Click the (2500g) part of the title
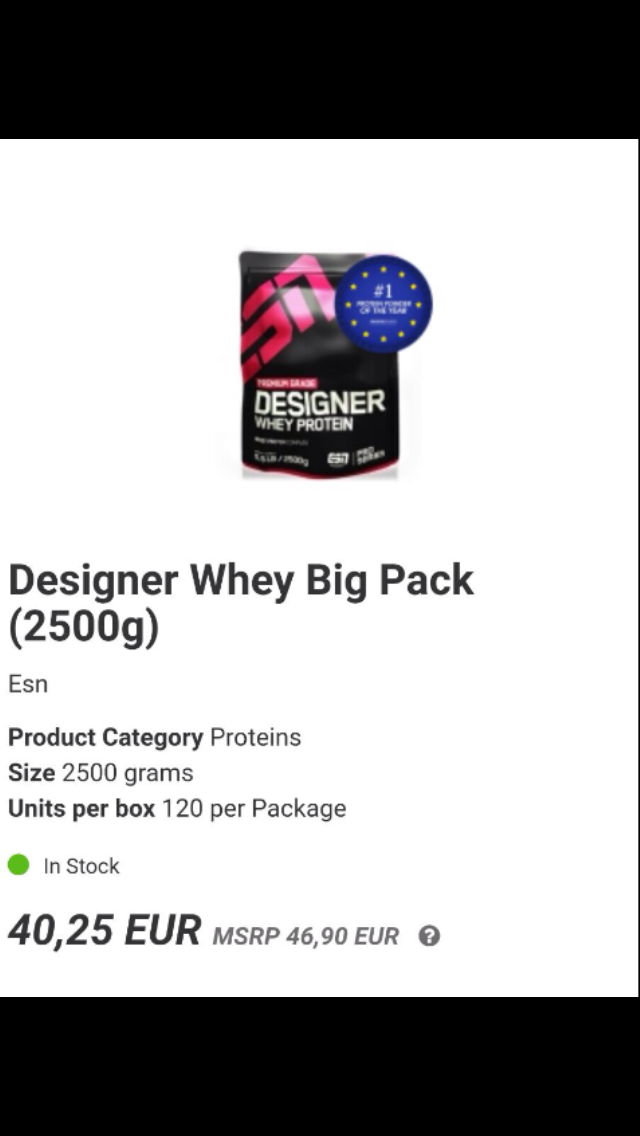This screenshot has height=1136, width=640. point(83,627)
